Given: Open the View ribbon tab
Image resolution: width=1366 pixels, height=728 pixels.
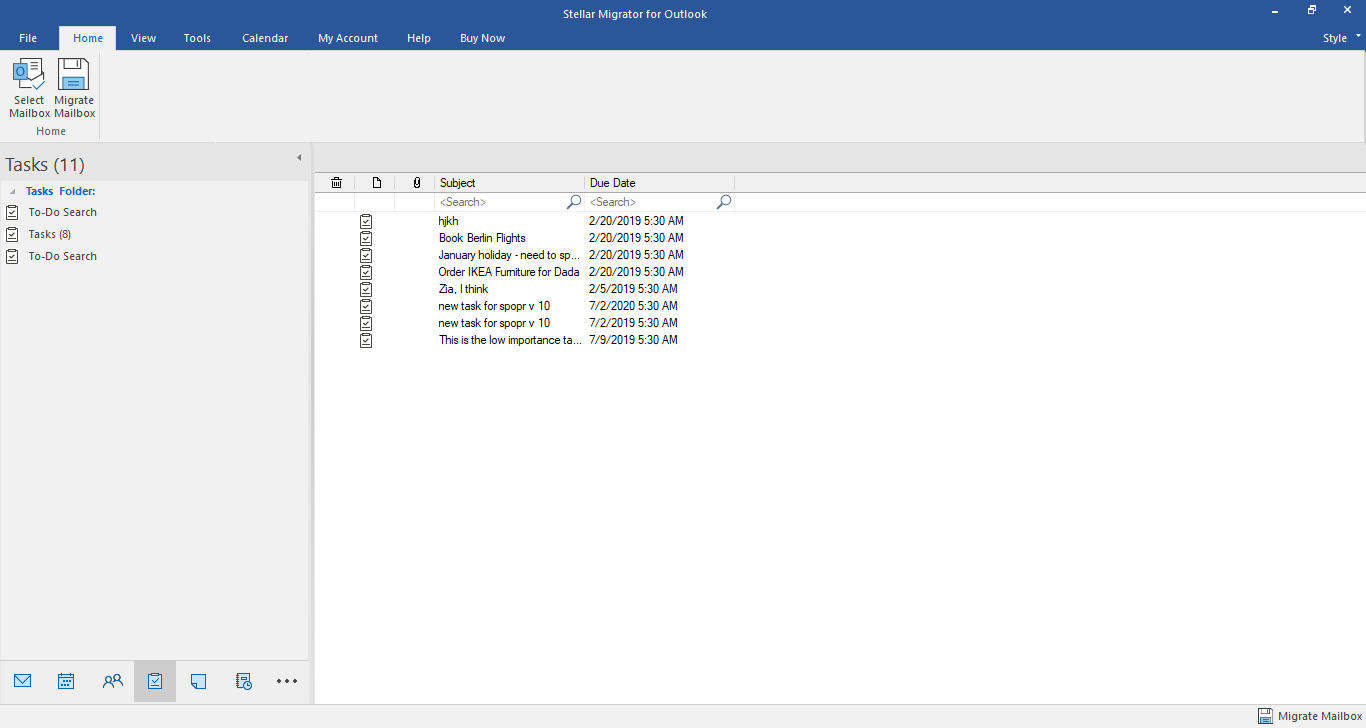Looking at the screenshot, I should tap(143, 38).
